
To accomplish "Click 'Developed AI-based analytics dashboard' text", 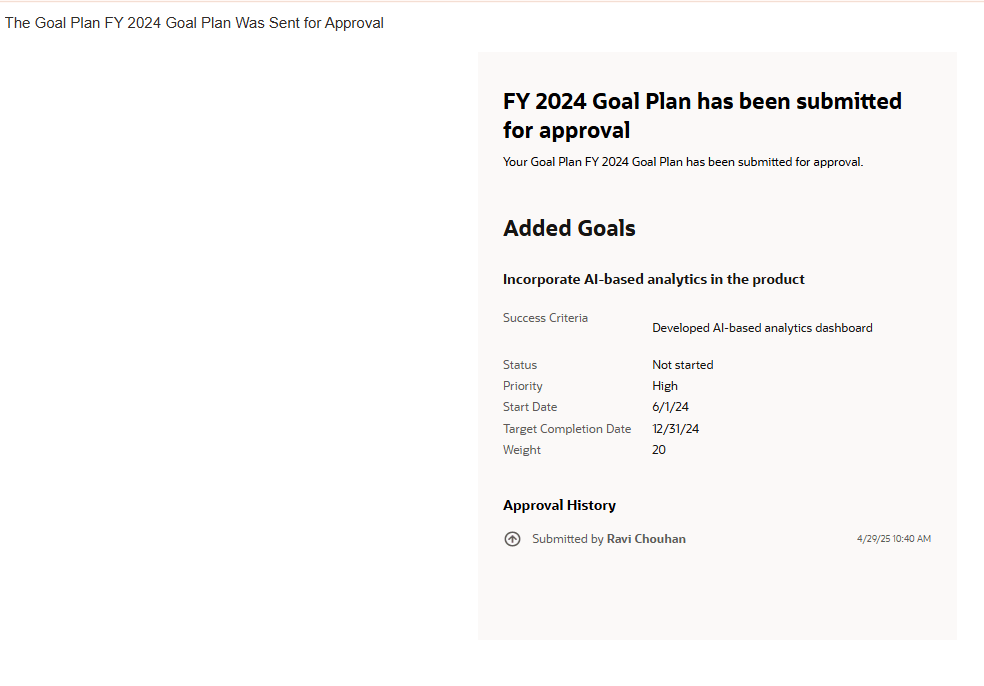I will click(762, 328).
